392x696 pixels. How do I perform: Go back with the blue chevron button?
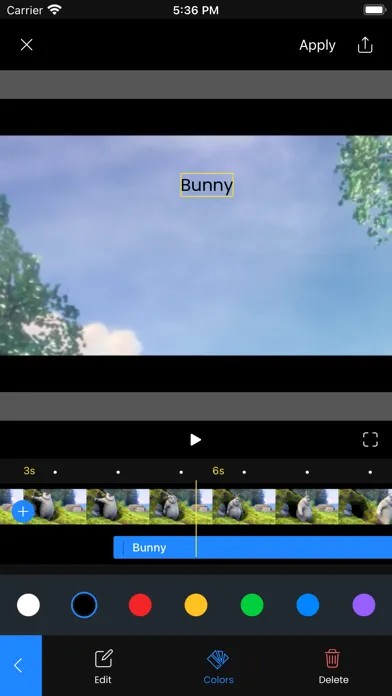pos(21,665)
